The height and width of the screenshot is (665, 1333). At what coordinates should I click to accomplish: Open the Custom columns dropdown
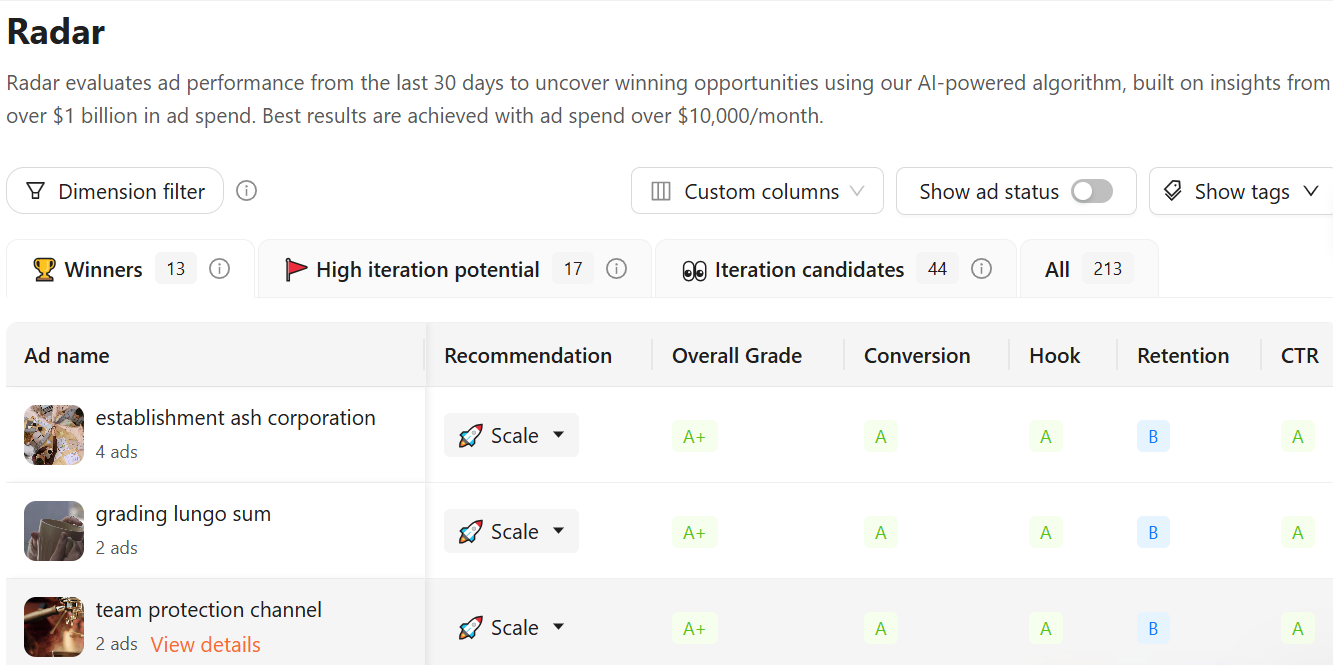757,191
